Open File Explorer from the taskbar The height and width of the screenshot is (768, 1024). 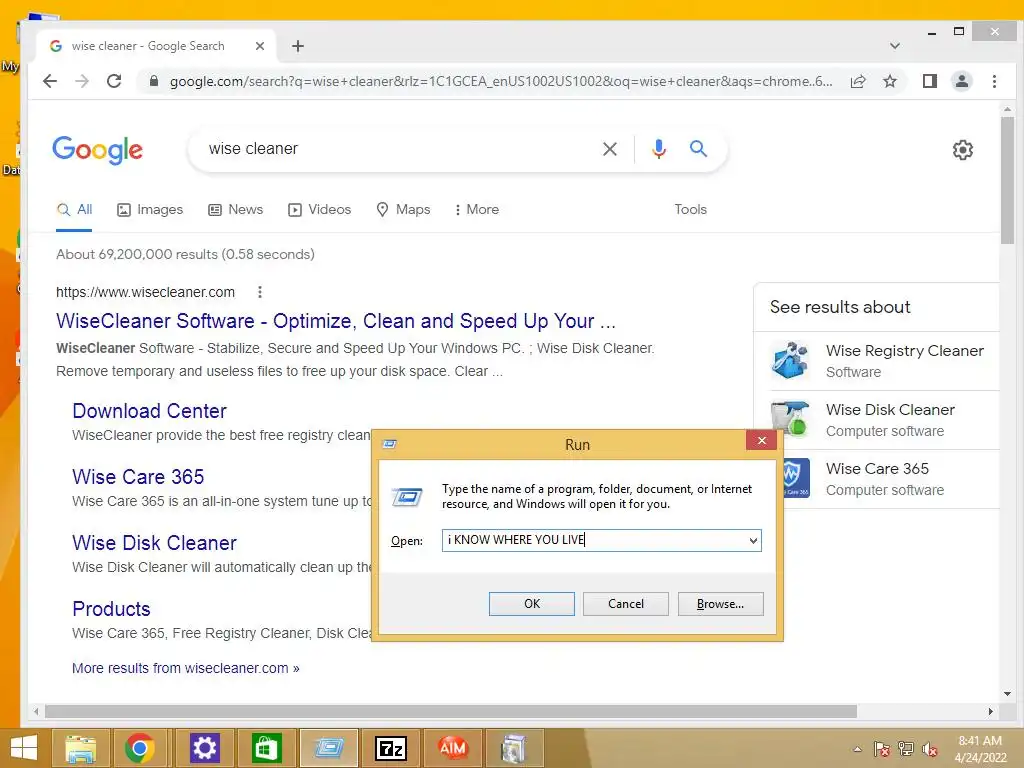pyautogui.click(x=80, y=748)
